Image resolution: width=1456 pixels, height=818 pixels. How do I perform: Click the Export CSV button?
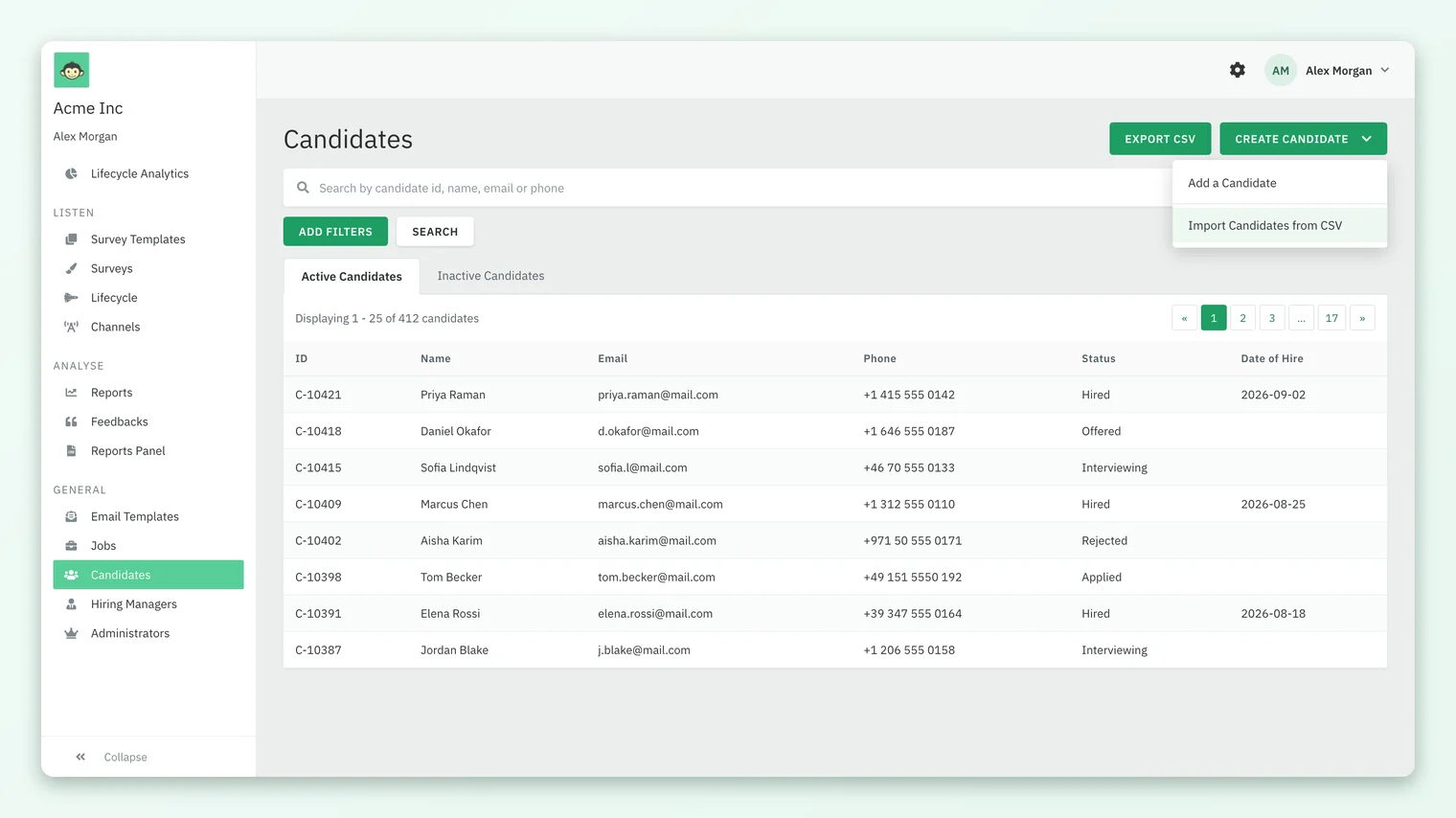(1160, 139)
